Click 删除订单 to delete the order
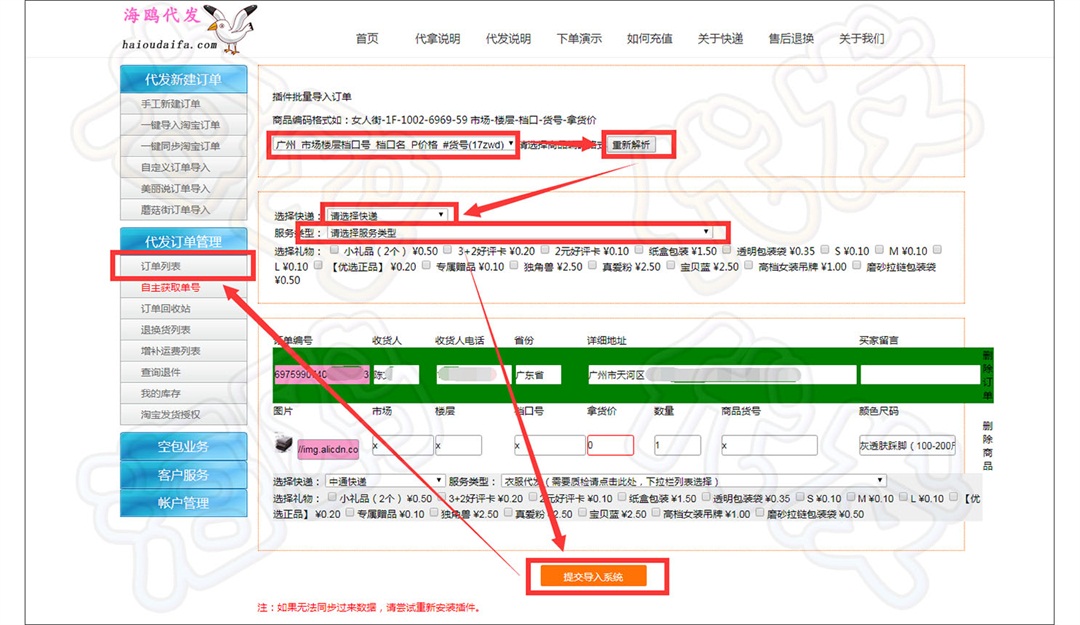Image resolution: width=1080 pixels, height=625 pixels. click(x=987, y=375)
